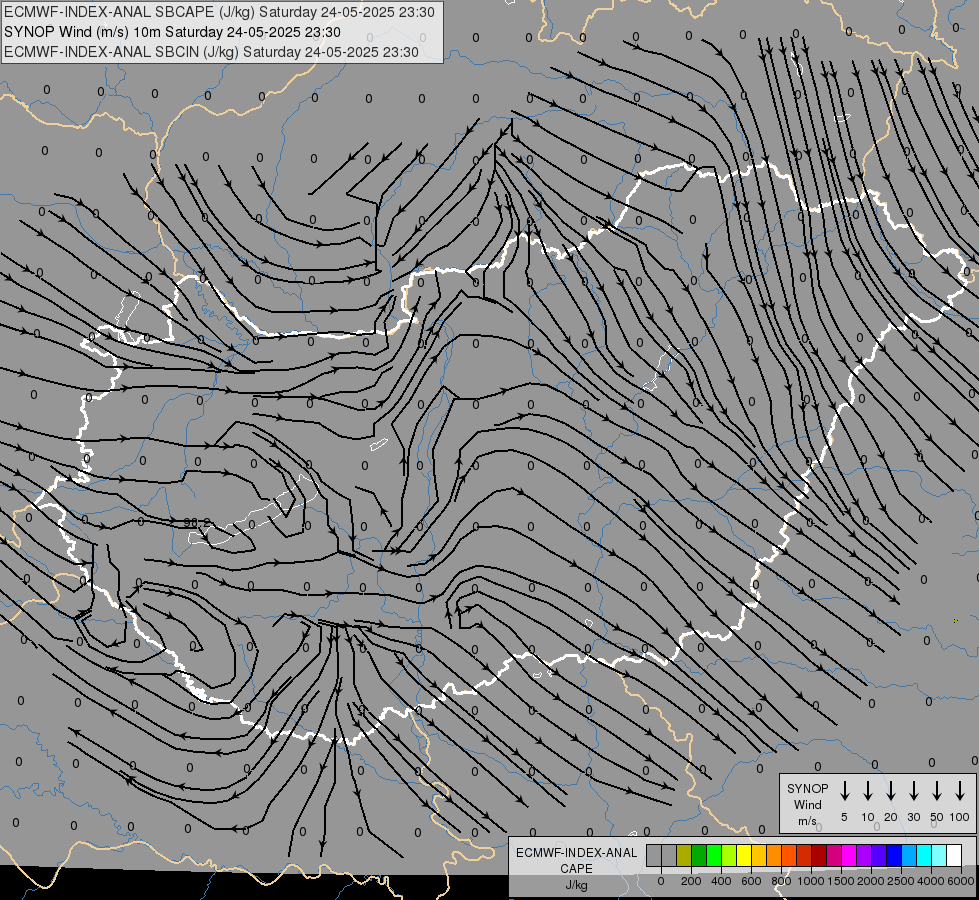The image size is (979, 900).
Task: Click the 10 value in the wind legend
Action: pos(868,818)
